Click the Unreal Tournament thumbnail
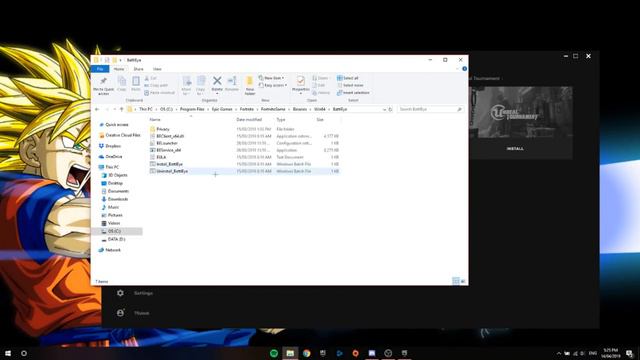The image size is (640, 360). pos(521,112)
